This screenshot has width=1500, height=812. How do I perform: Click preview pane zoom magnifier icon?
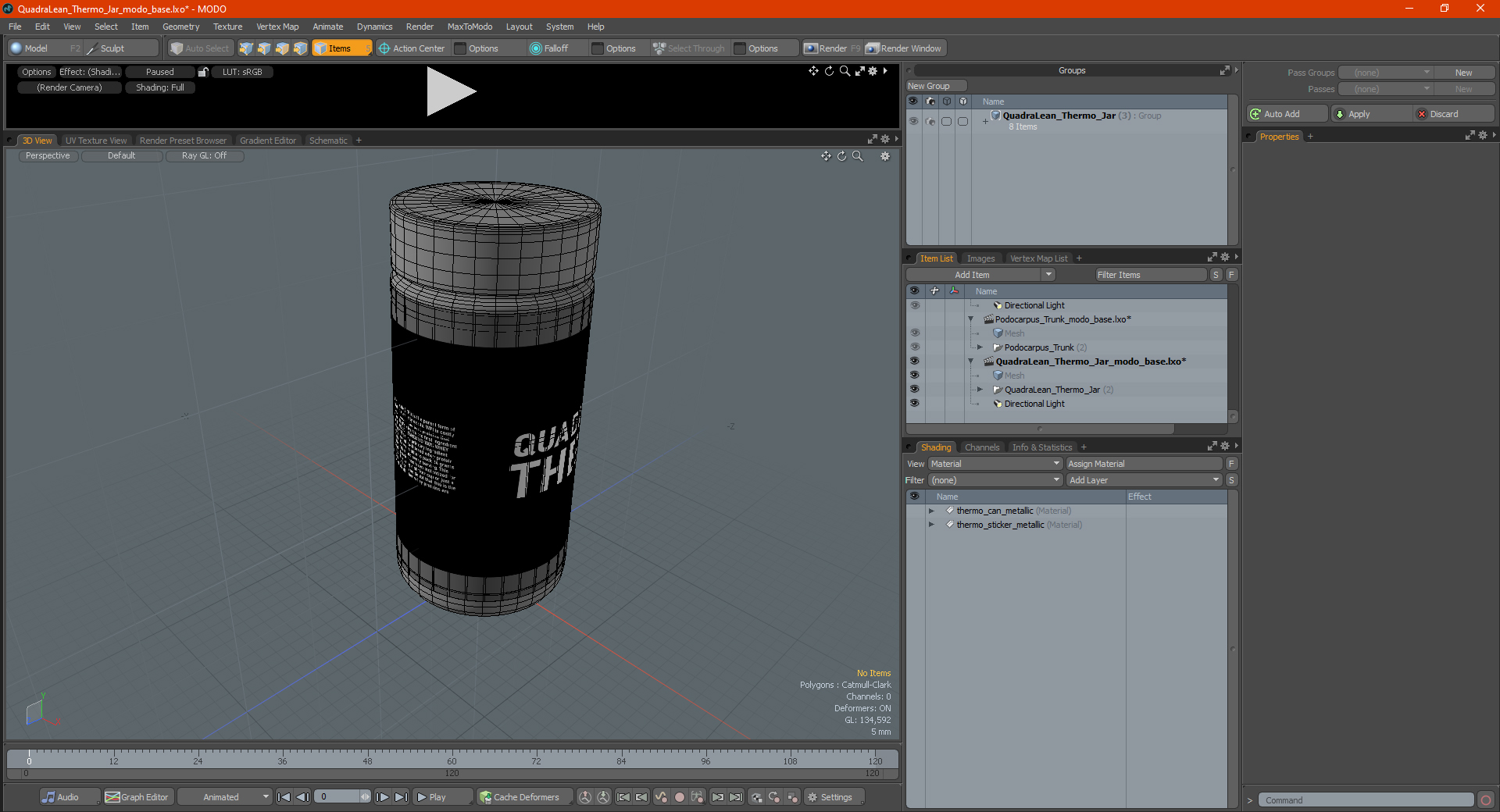(x=845, y=71)
